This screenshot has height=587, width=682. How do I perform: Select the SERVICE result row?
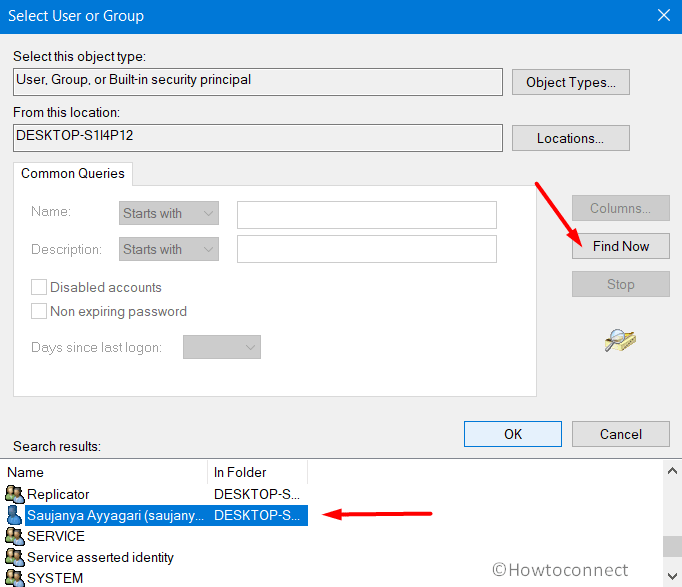click(x=157, y=536)
